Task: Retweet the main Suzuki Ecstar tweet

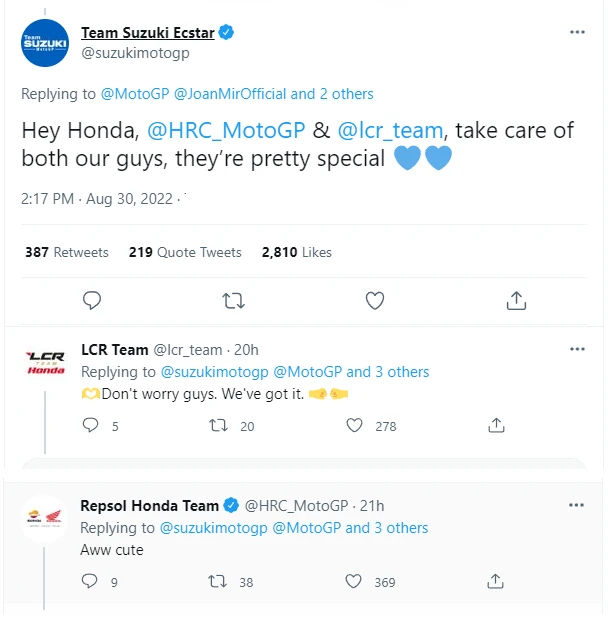Action: click(x=233, y=300)
